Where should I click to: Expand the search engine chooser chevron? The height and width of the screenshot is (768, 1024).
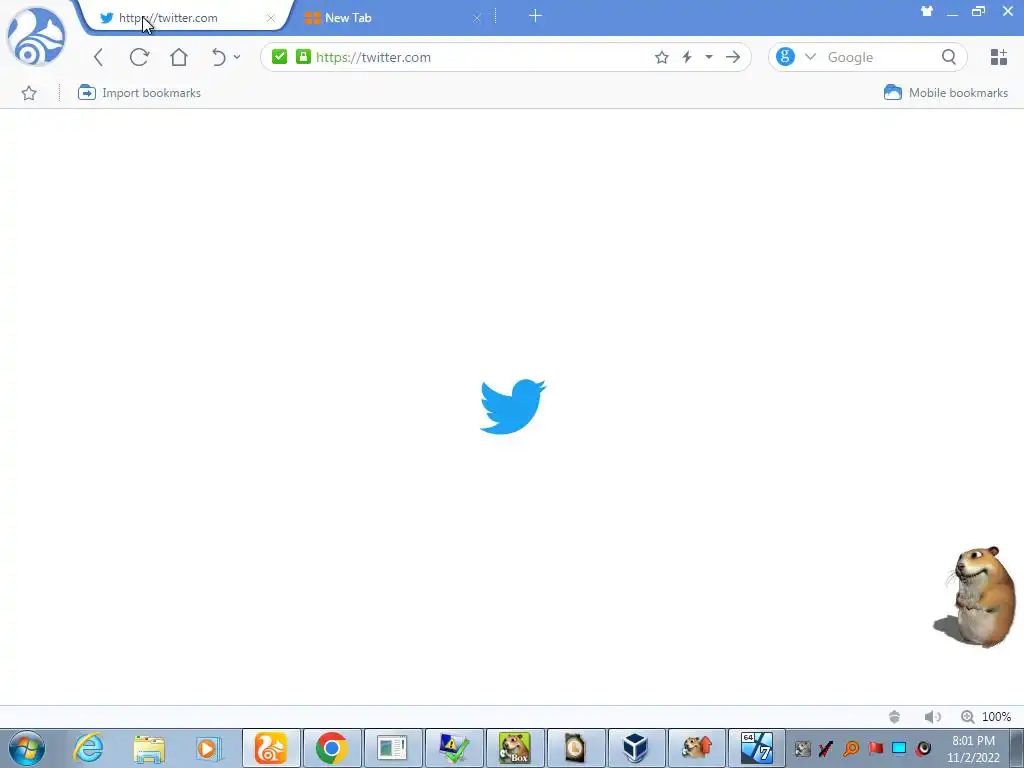point(810,57)
